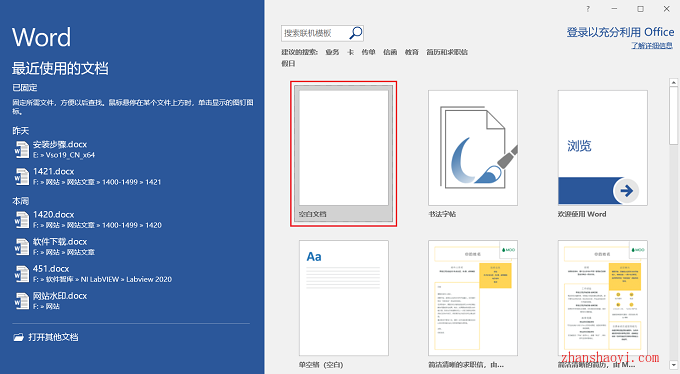The width and height of the screenshot is (680, 374).
Task: Click the open folder icon beside 打开其他文档
Action: [x=18, y=337]
